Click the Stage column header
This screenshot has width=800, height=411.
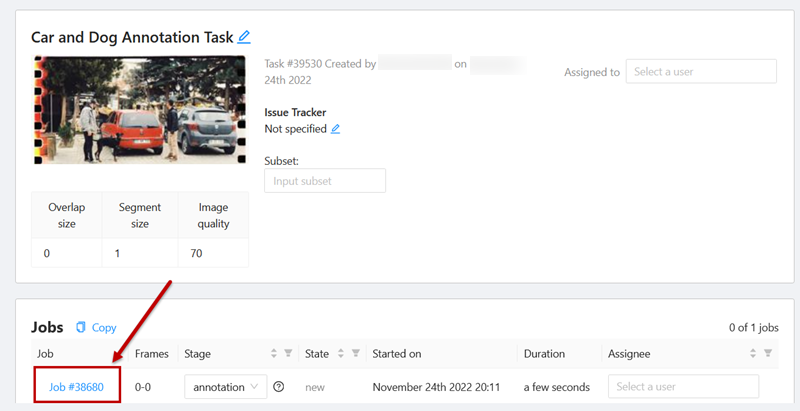(197, 354)
